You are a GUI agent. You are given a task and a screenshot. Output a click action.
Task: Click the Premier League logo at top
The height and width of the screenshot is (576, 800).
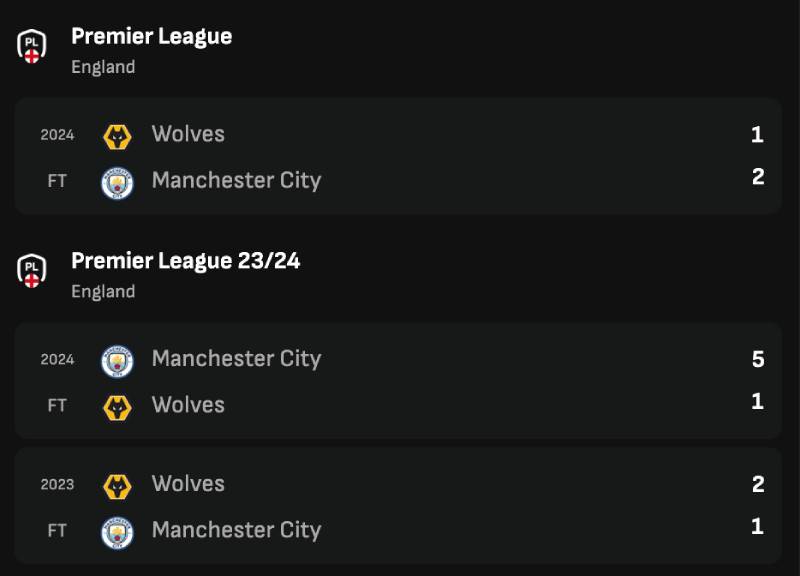coord(32,45)
